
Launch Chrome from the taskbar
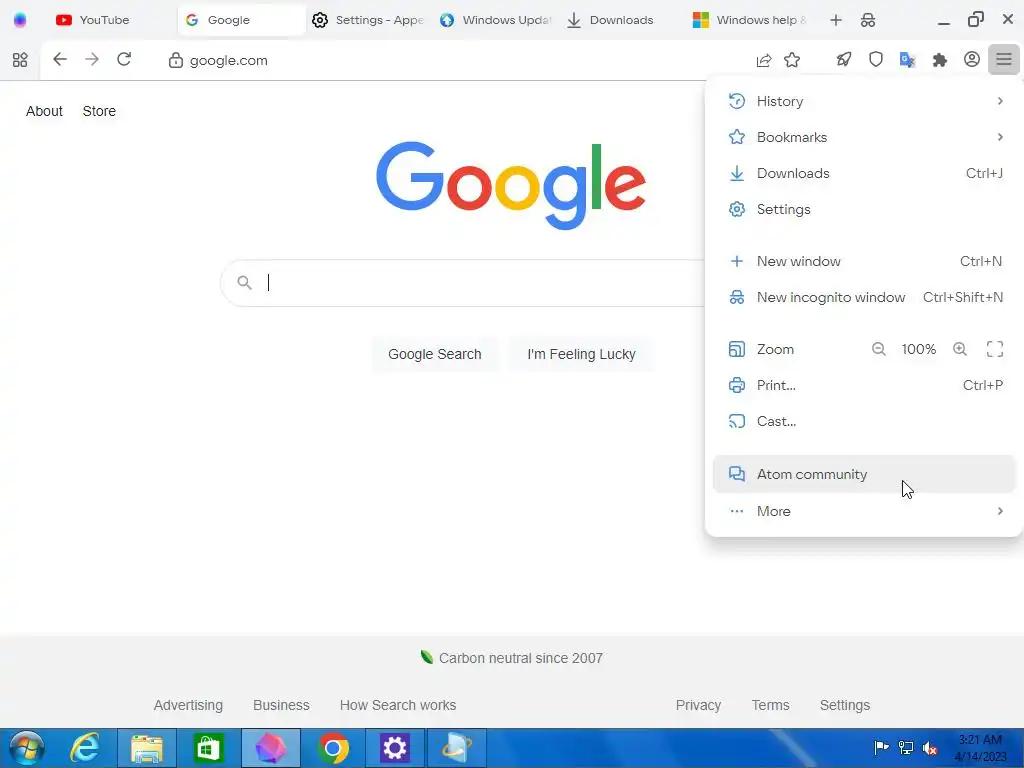coord(333,748)
